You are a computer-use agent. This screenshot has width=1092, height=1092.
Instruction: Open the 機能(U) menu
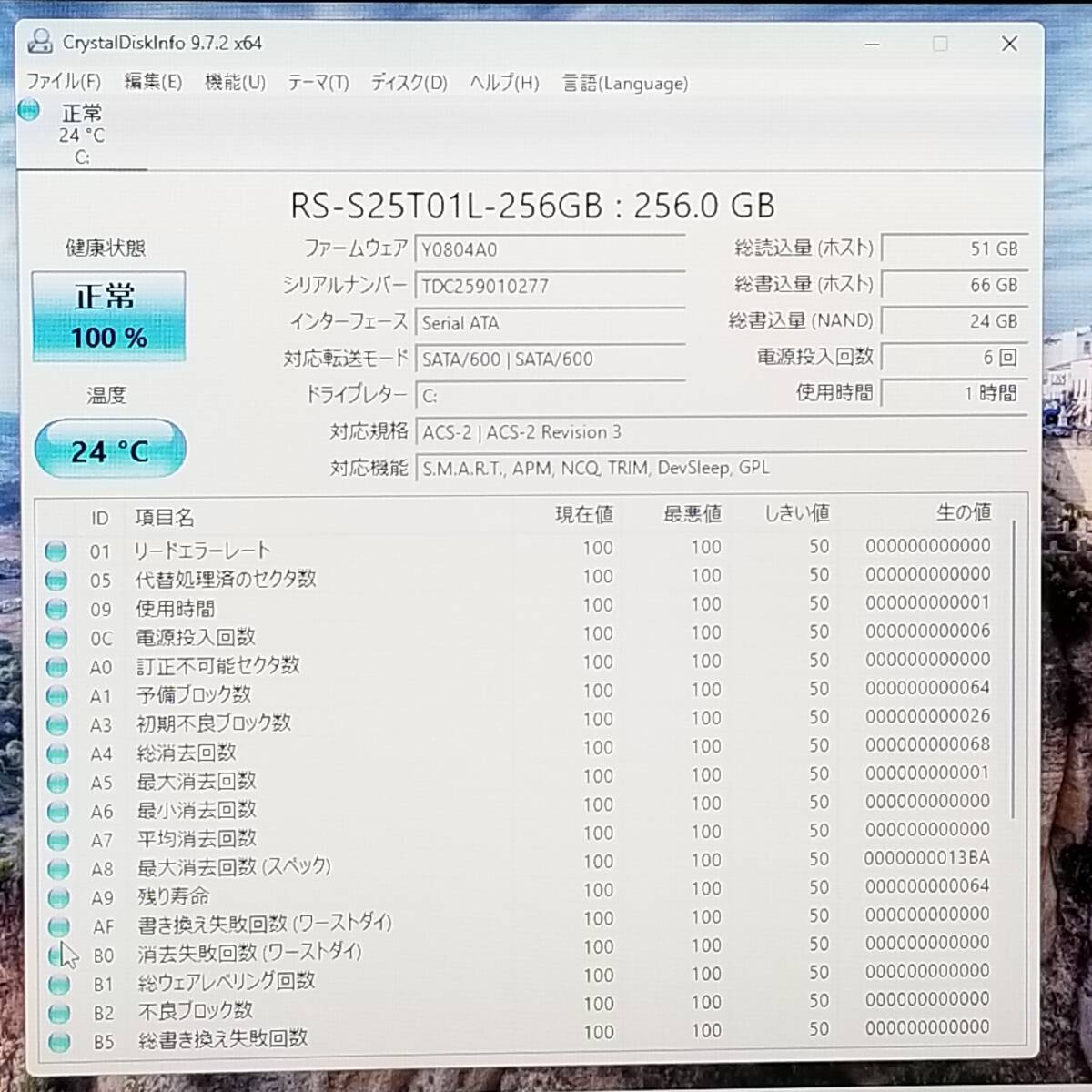pyautogui.click(x=235, y=83)
